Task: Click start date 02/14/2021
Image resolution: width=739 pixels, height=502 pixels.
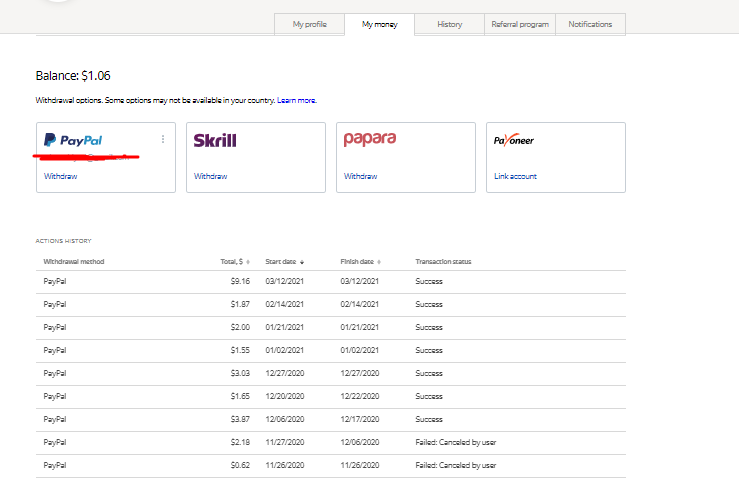Action: 285,304
